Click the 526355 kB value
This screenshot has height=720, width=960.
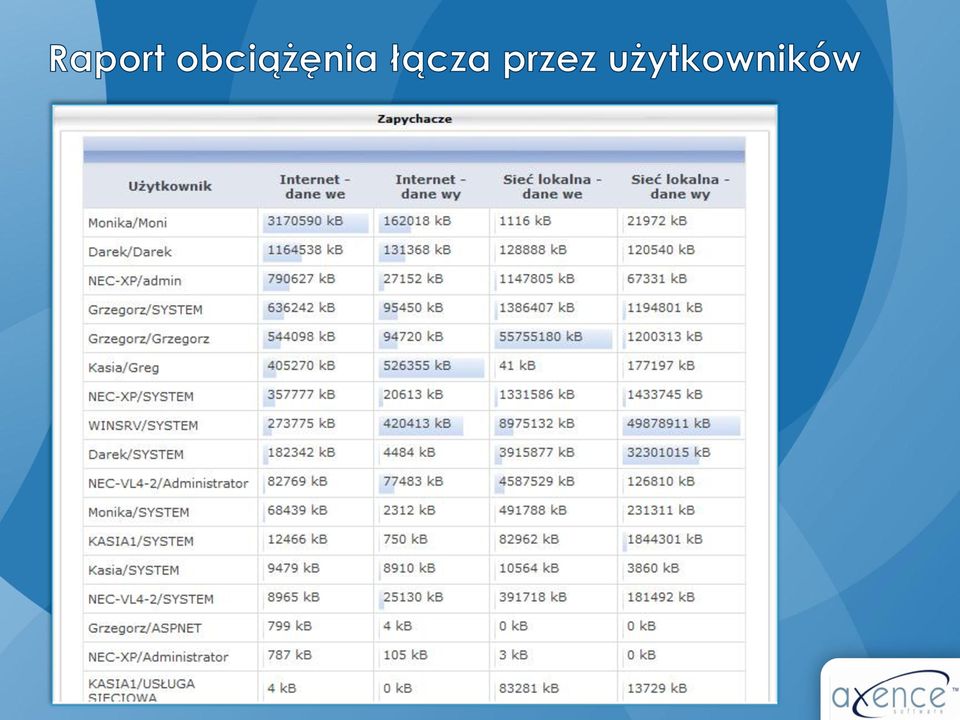[417, 366]
